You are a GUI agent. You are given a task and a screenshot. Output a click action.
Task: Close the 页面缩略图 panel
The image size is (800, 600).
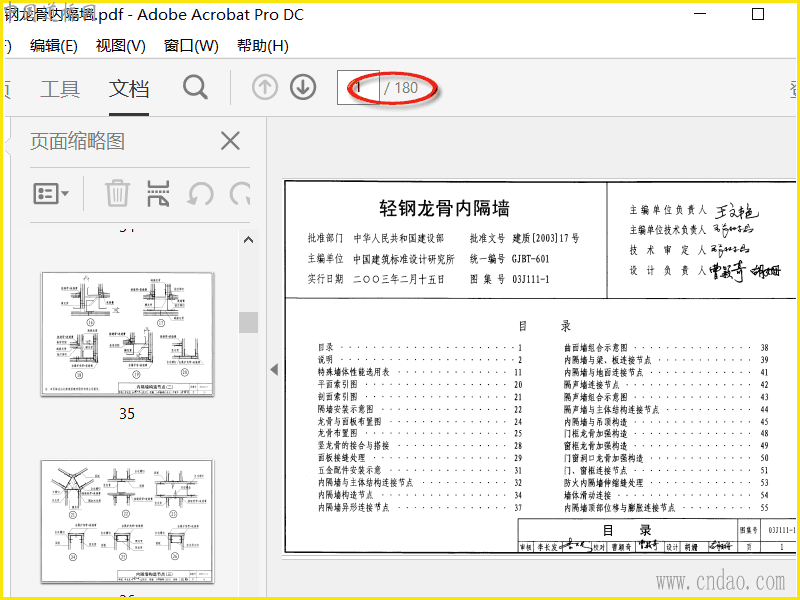click(x=230, y=141)
